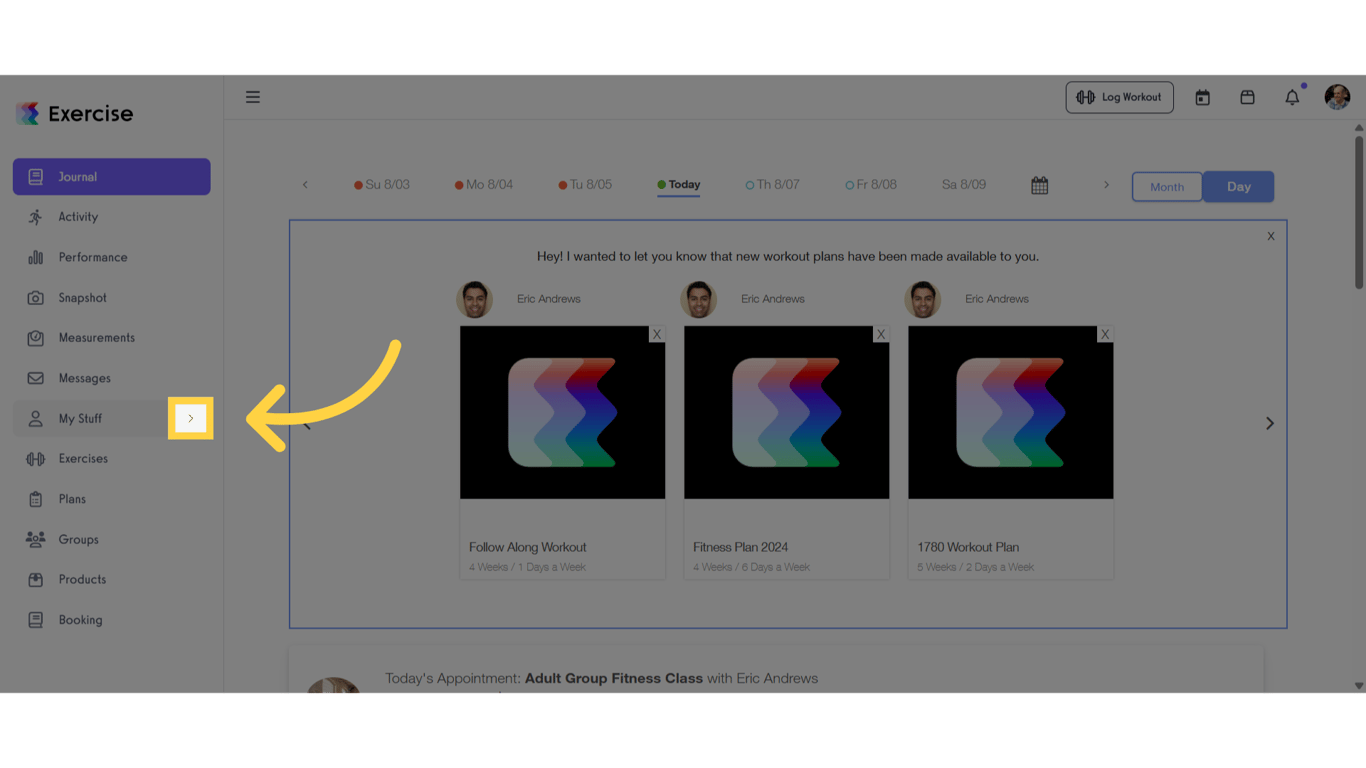Switch to the Day view

pyautogui.click(x=1238, y=186)
